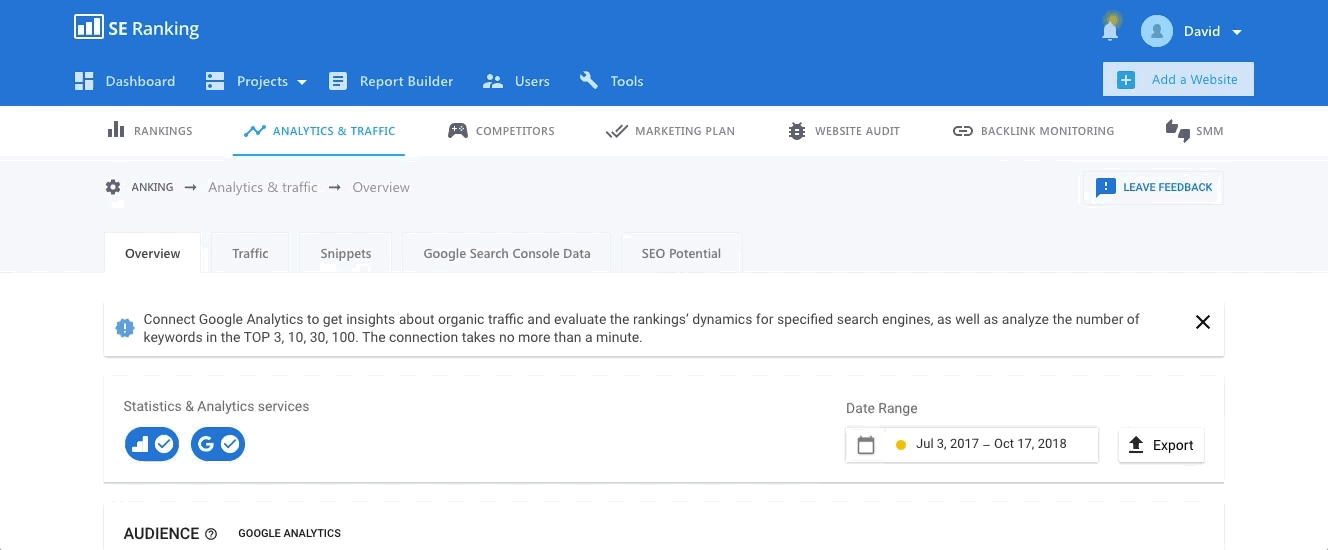Click the Audience help question icon
The height and width of the screenshot is (550, 1328).
(211, 534)
